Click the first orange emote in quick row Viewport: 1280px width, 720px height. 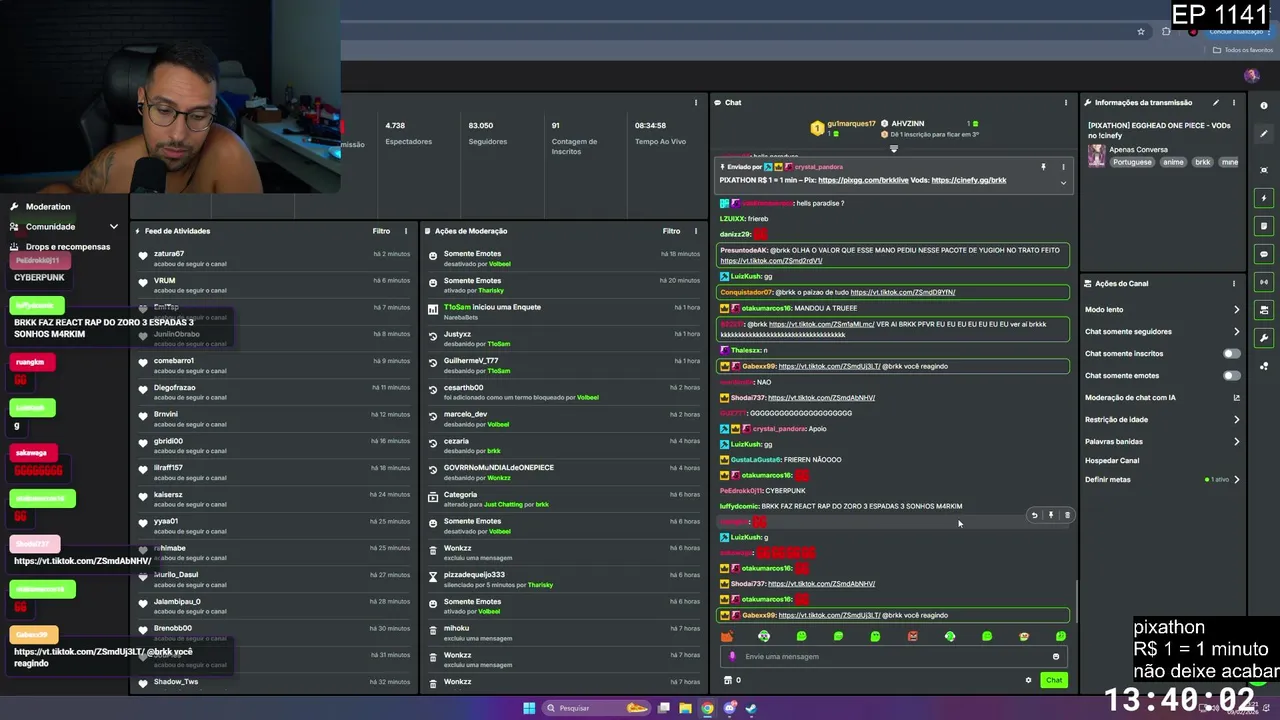tap(727, 636)
